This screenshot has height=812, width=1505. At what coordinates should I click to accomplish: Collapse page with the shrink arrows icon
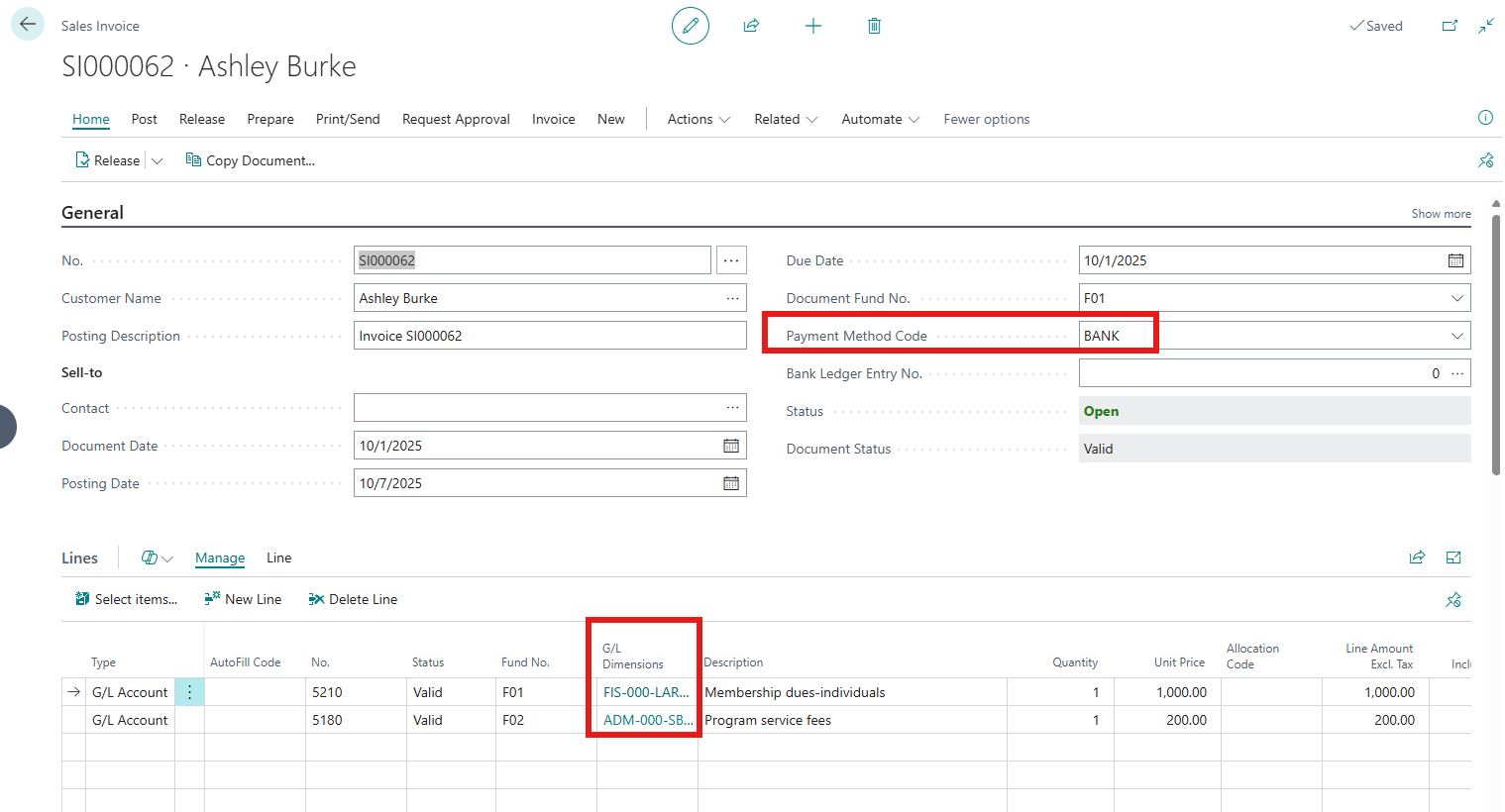(x=1486, y=26)
